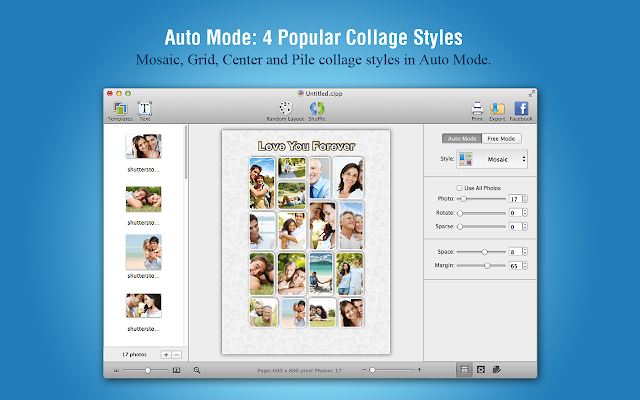
Task: Switch to Free Mode
Action: point(501,139)
